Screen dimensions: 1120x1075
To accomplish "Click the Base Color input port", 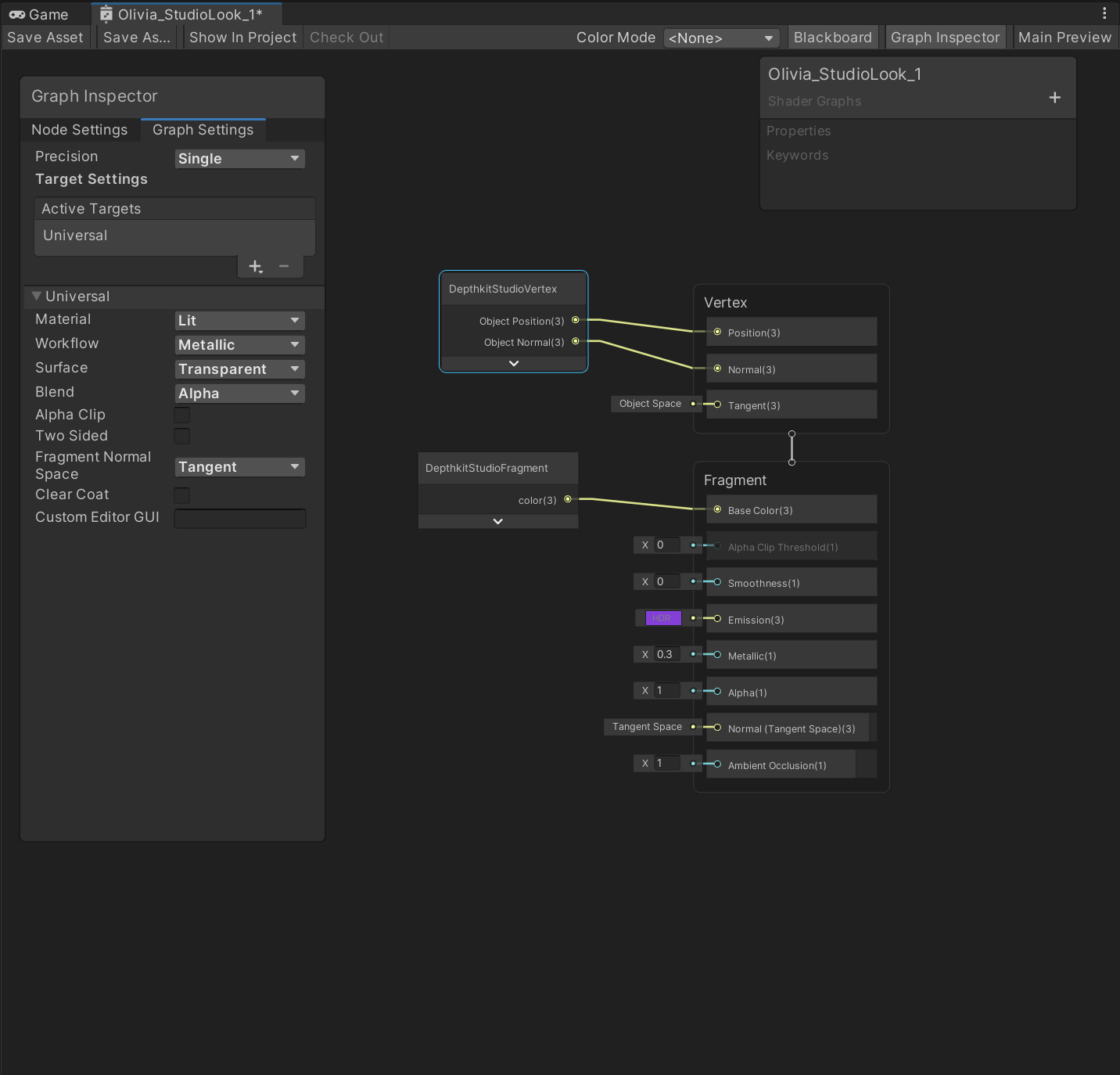I will 716,509.
